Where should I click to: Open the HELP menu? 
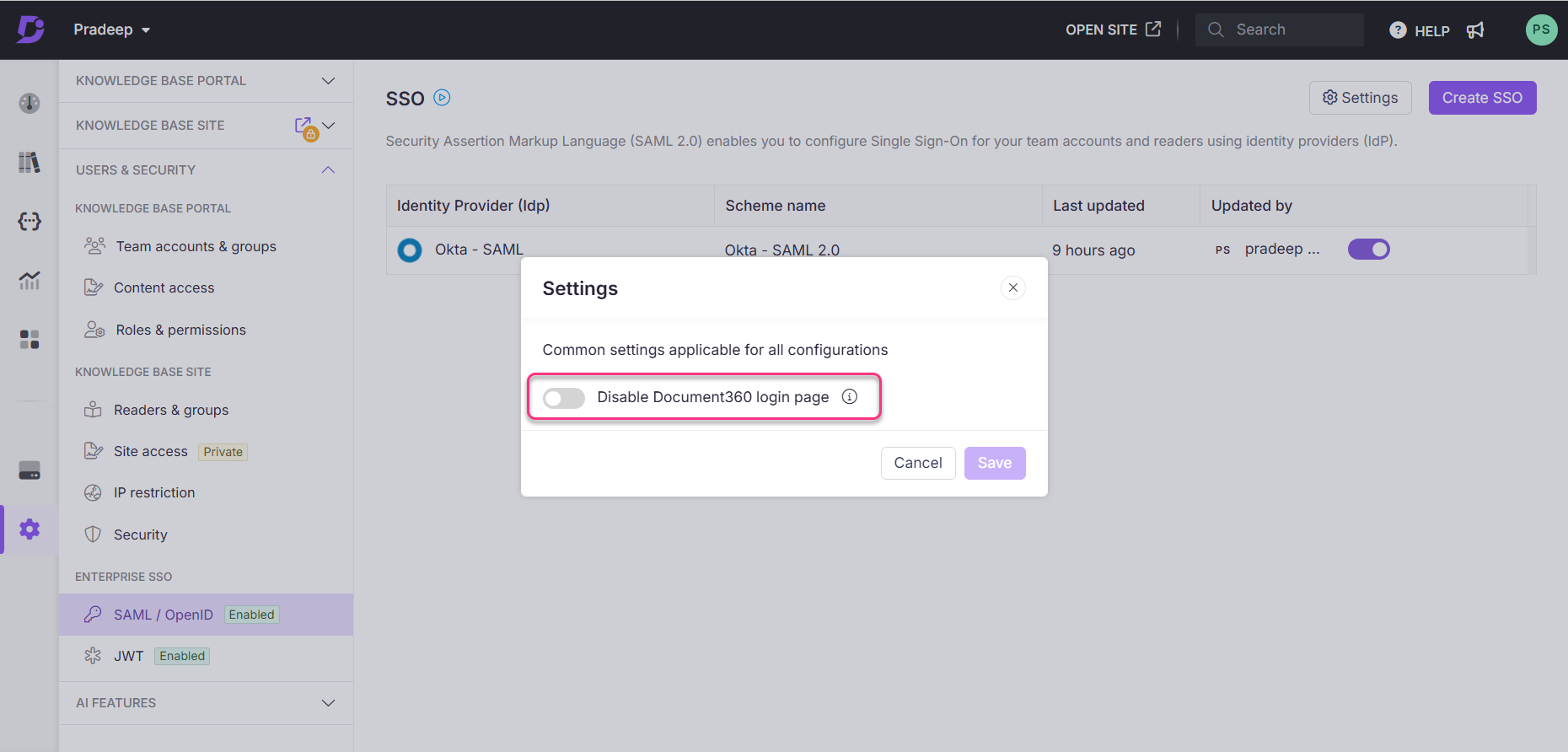pyautogui.click(x=1419, y=30)
